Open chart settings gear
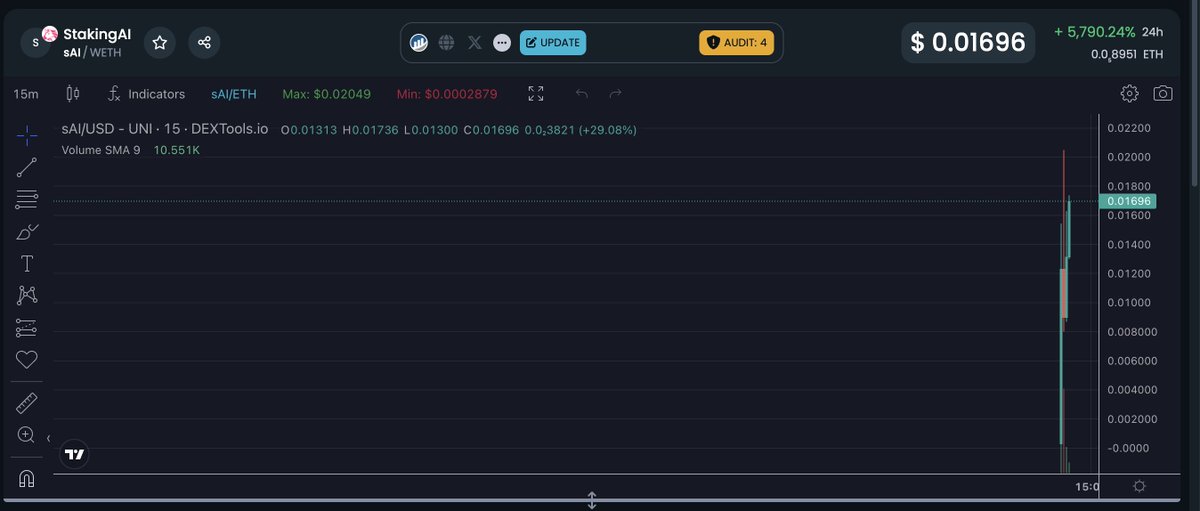1200x511 pixels. tap(1129, 94)
